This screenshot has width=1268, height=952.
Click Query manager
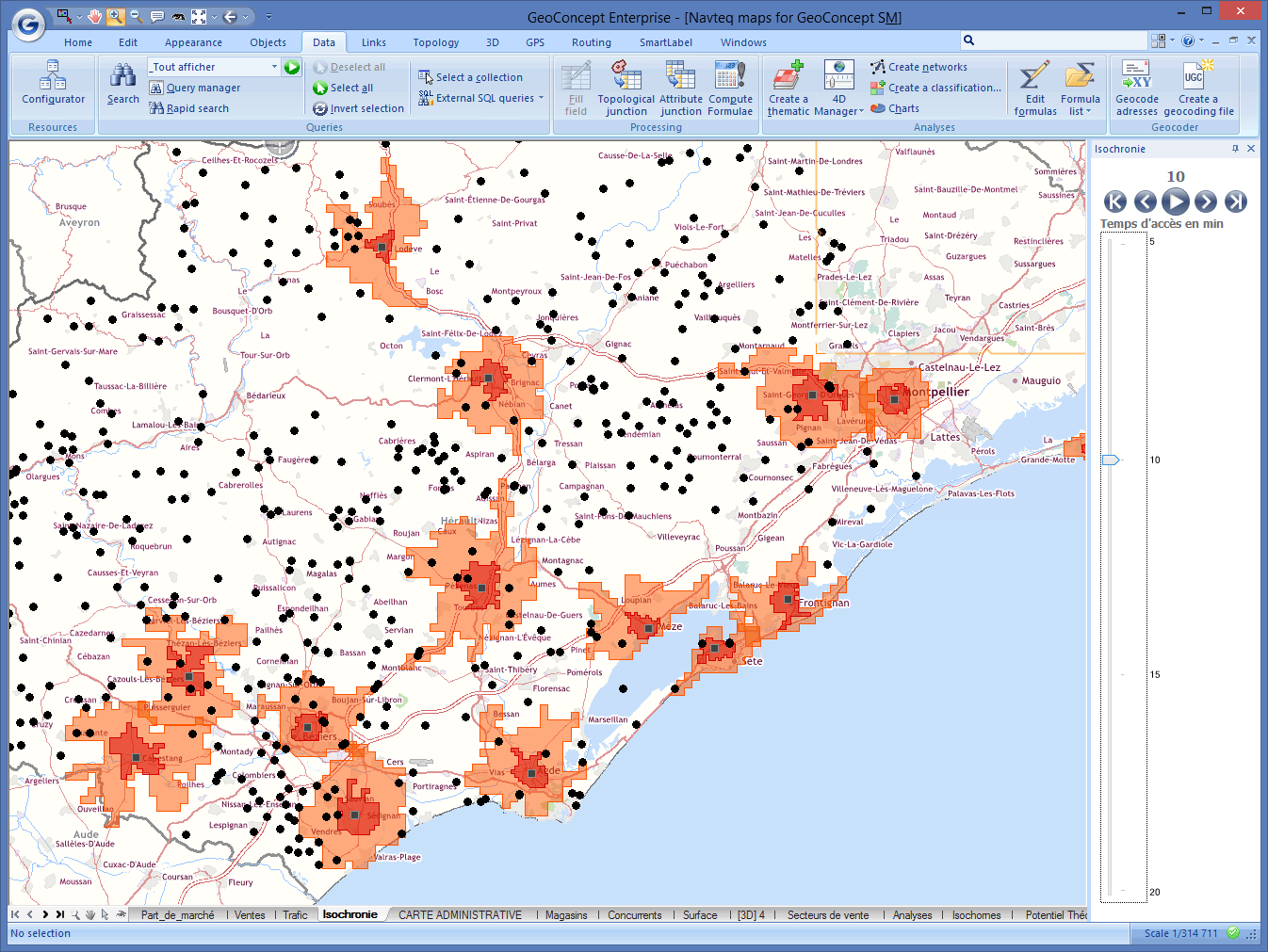(x=195, y=88)
